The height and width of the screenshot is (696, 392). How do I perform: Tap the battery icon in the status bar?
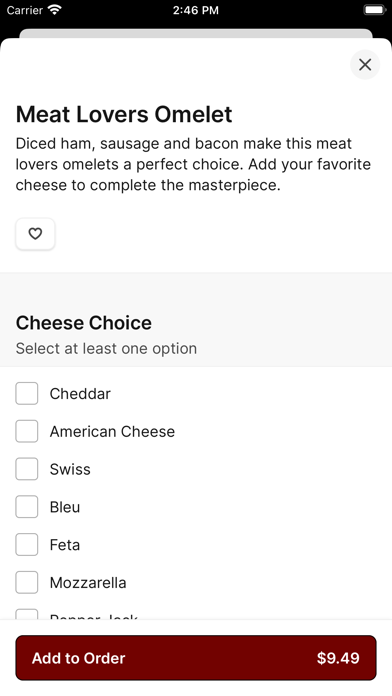point(375,10)
